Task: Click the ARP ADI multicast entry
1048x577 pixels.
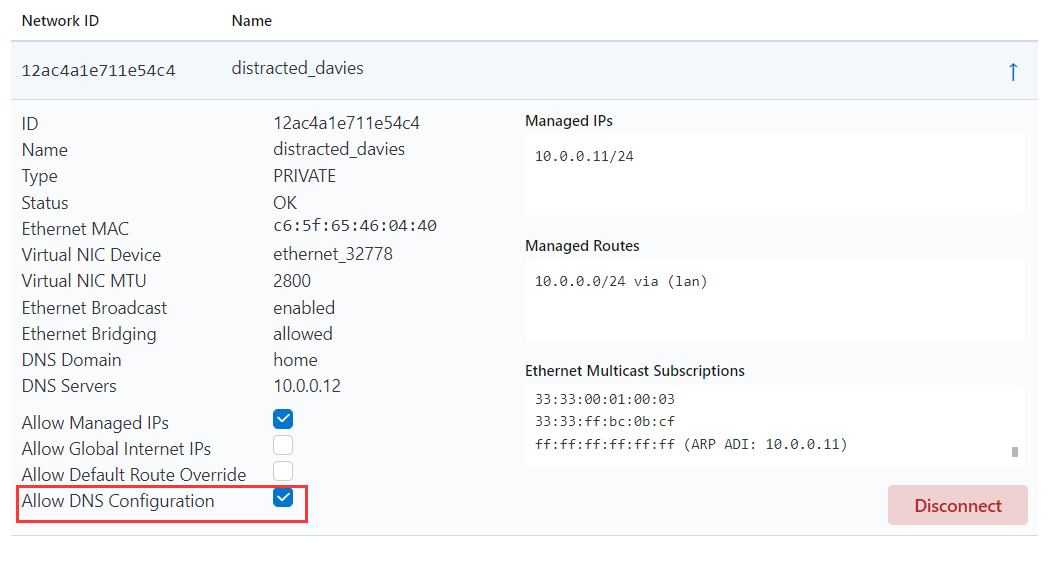Action: pyautogui.click(x=690, y=444)
